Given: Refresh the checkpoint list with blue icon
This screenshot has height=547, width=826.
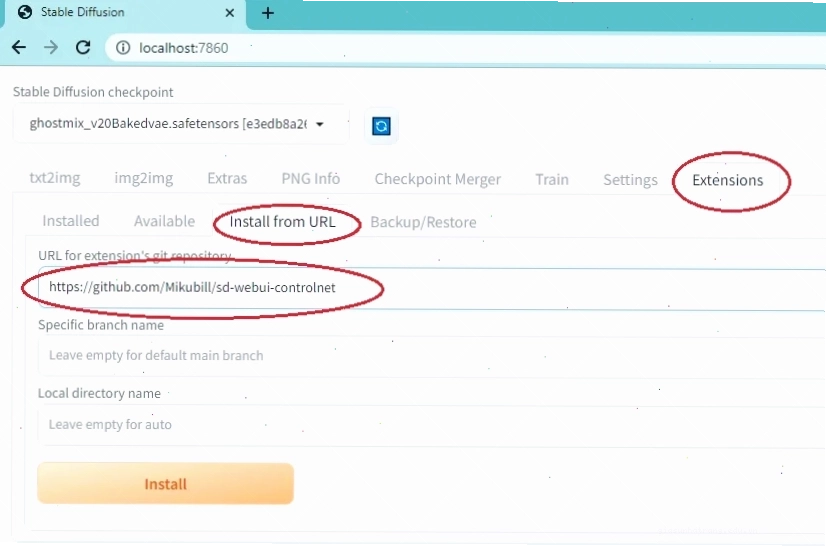Looking at the screenshot, I should click(381, 126).
